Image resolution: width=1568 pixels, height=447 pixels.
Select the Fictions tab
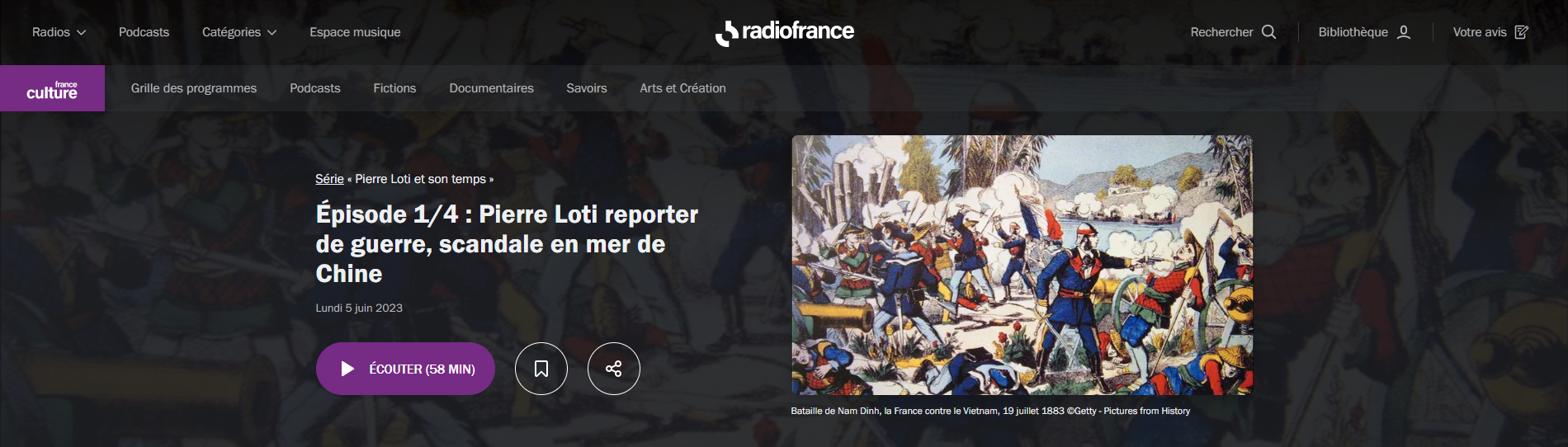[x=394, y=88]
